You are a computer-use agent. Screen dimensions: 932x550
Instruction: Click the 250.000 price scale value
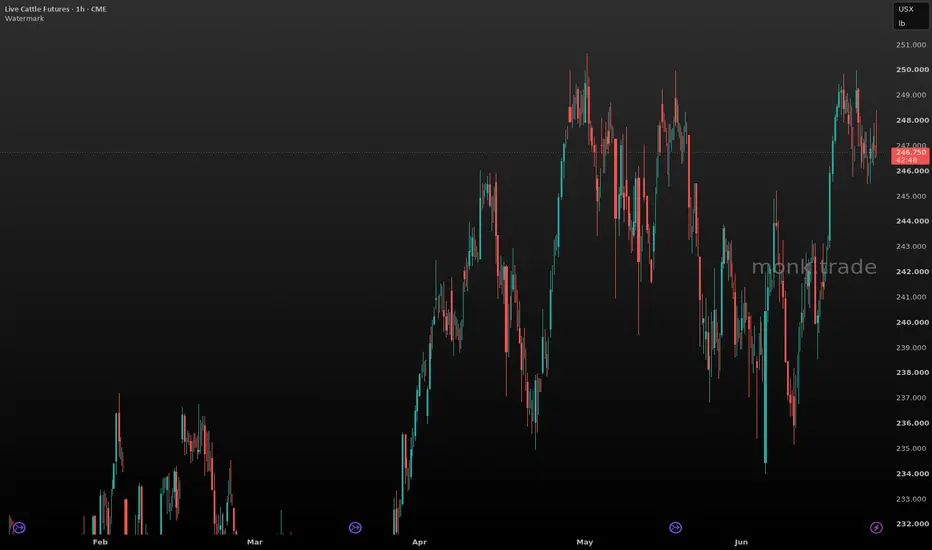coord(912,70)
